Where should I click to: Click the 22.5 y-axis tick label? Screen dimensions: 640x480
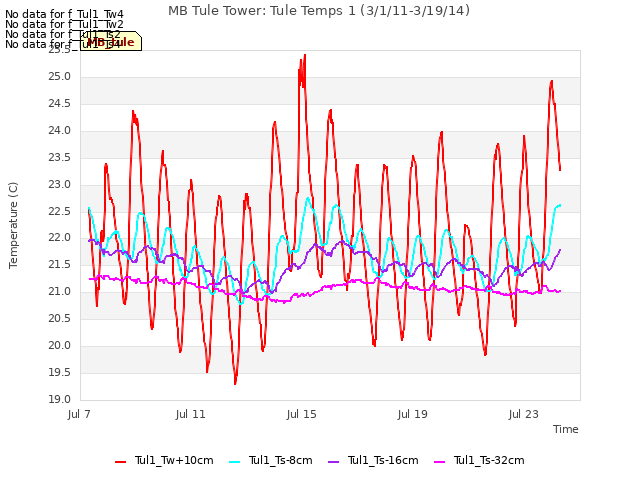pyautogui.click(x=60, y=211)
